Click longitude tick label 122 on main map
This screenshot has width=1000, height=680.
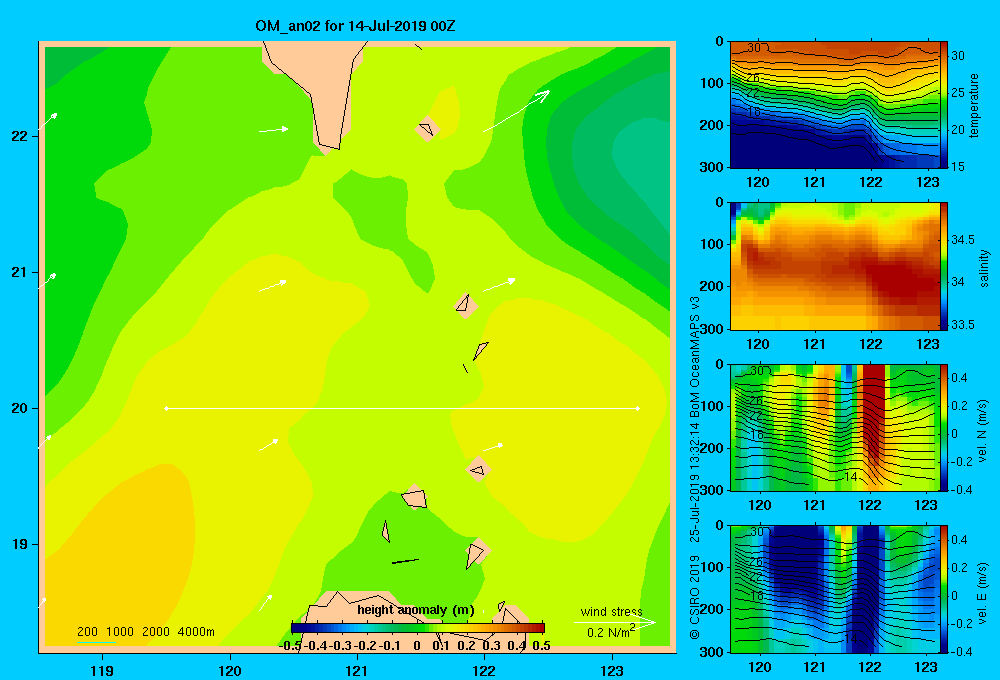click(484, 670)
